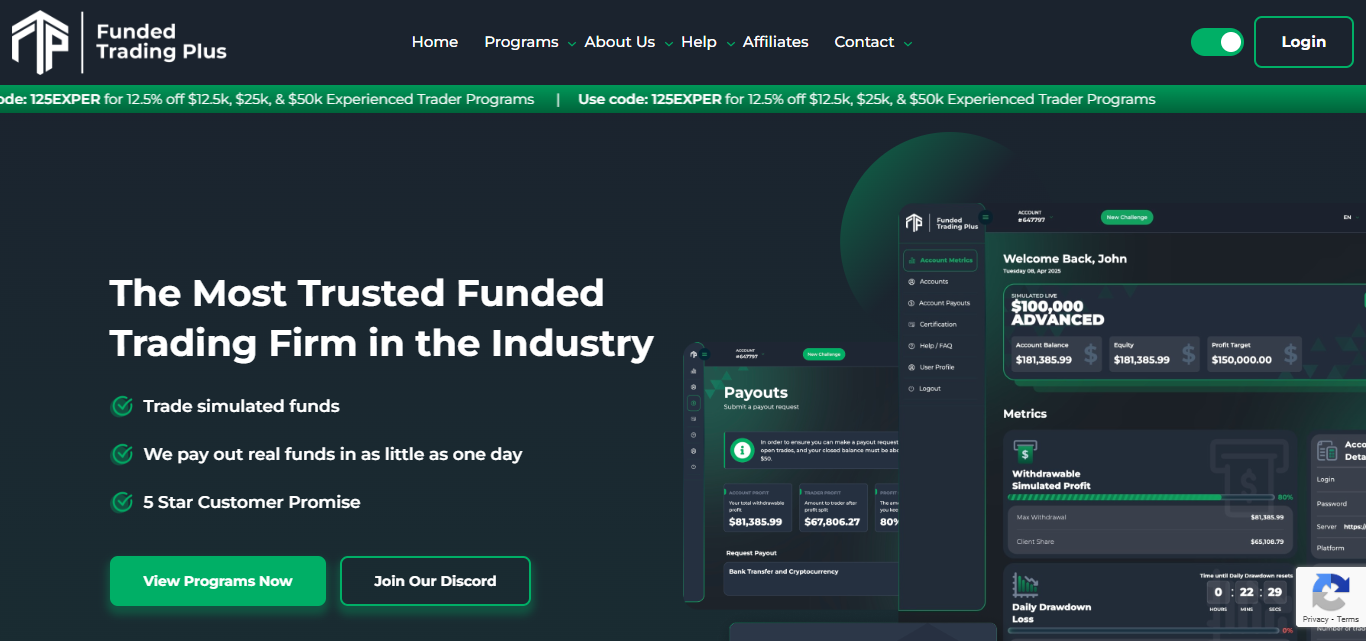Select Account Metrics in dashboard preview sidebar
The height and width of the screenshot is (641, 1366).
point(940,260)
